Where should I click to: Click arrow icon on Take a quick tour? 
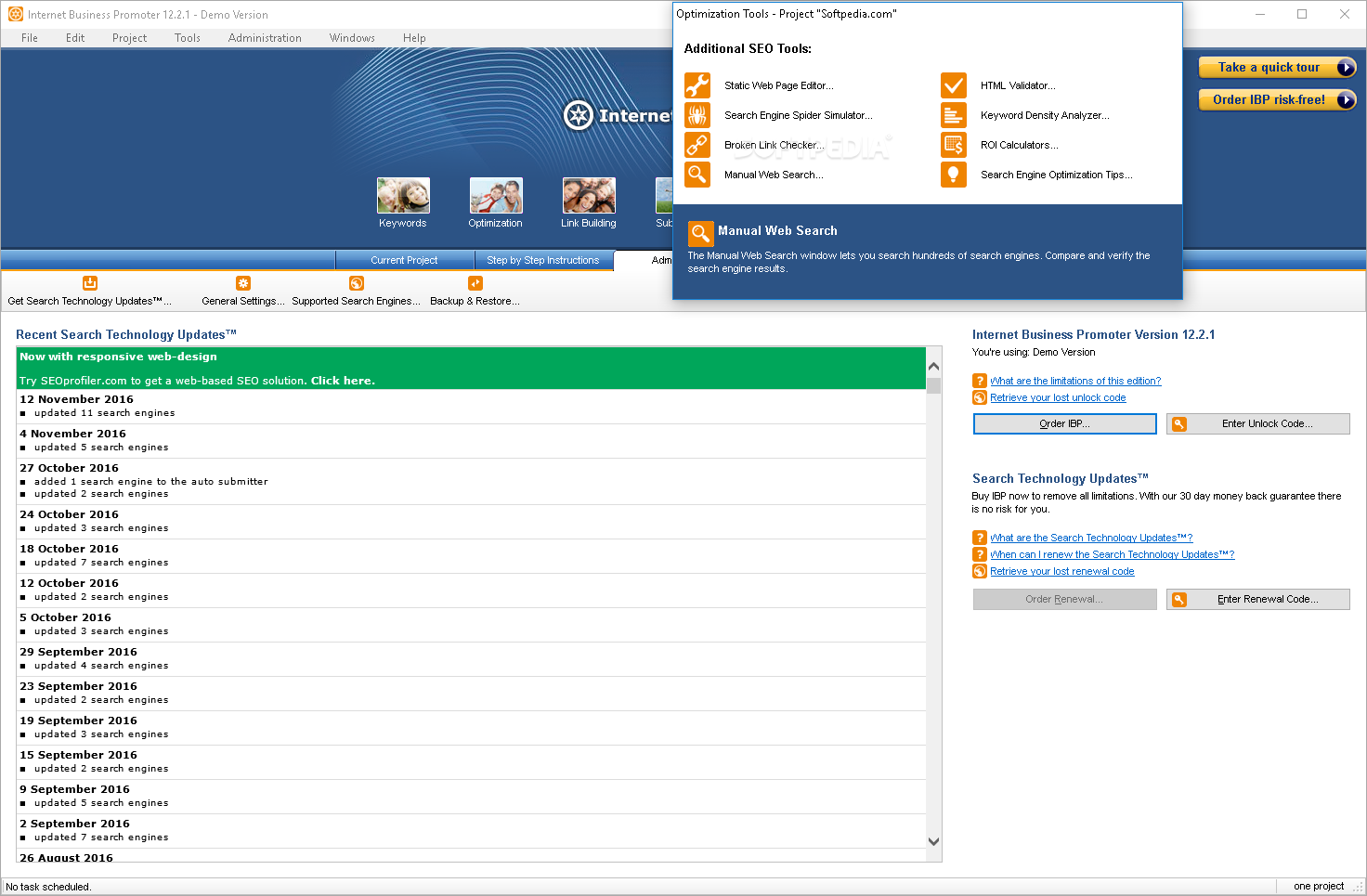click(1346, 67)
